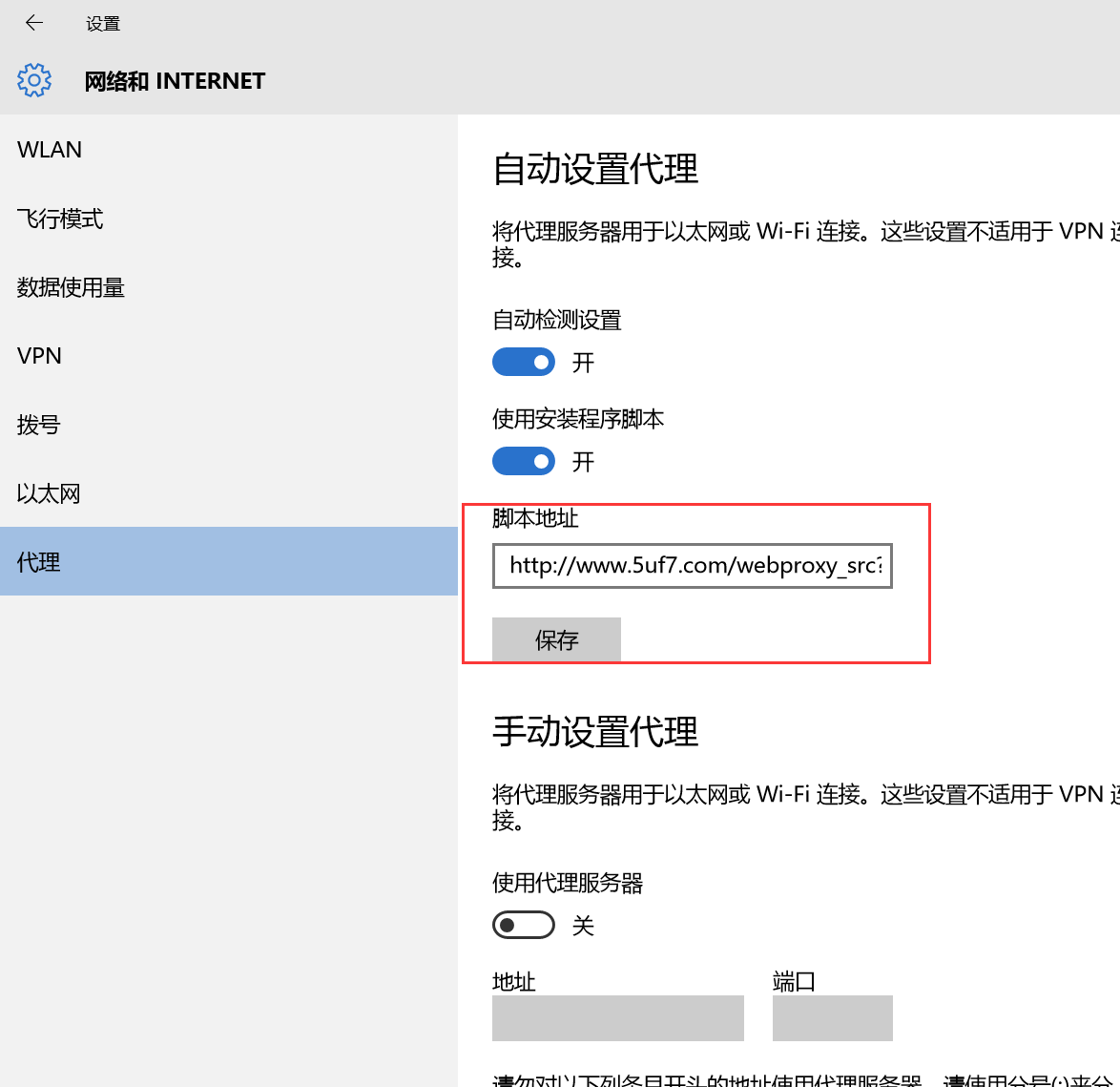The width and height of the screenshot is (1120, 1087).
Task: Click the 网络和 INTERNET page title
Action: point(175,81)
